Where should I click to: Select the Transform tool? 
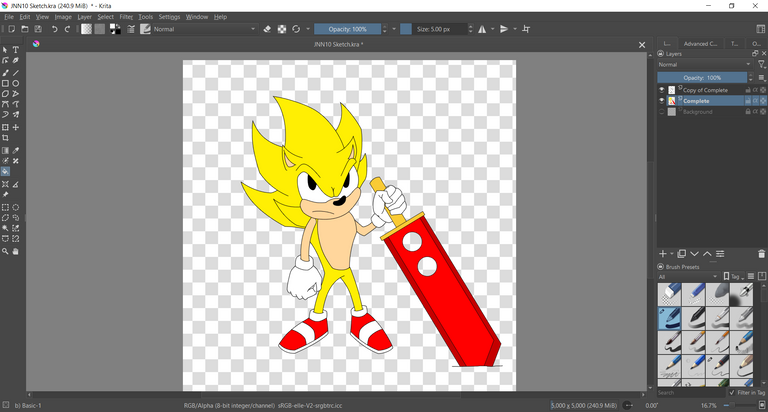tap(5, 127)
